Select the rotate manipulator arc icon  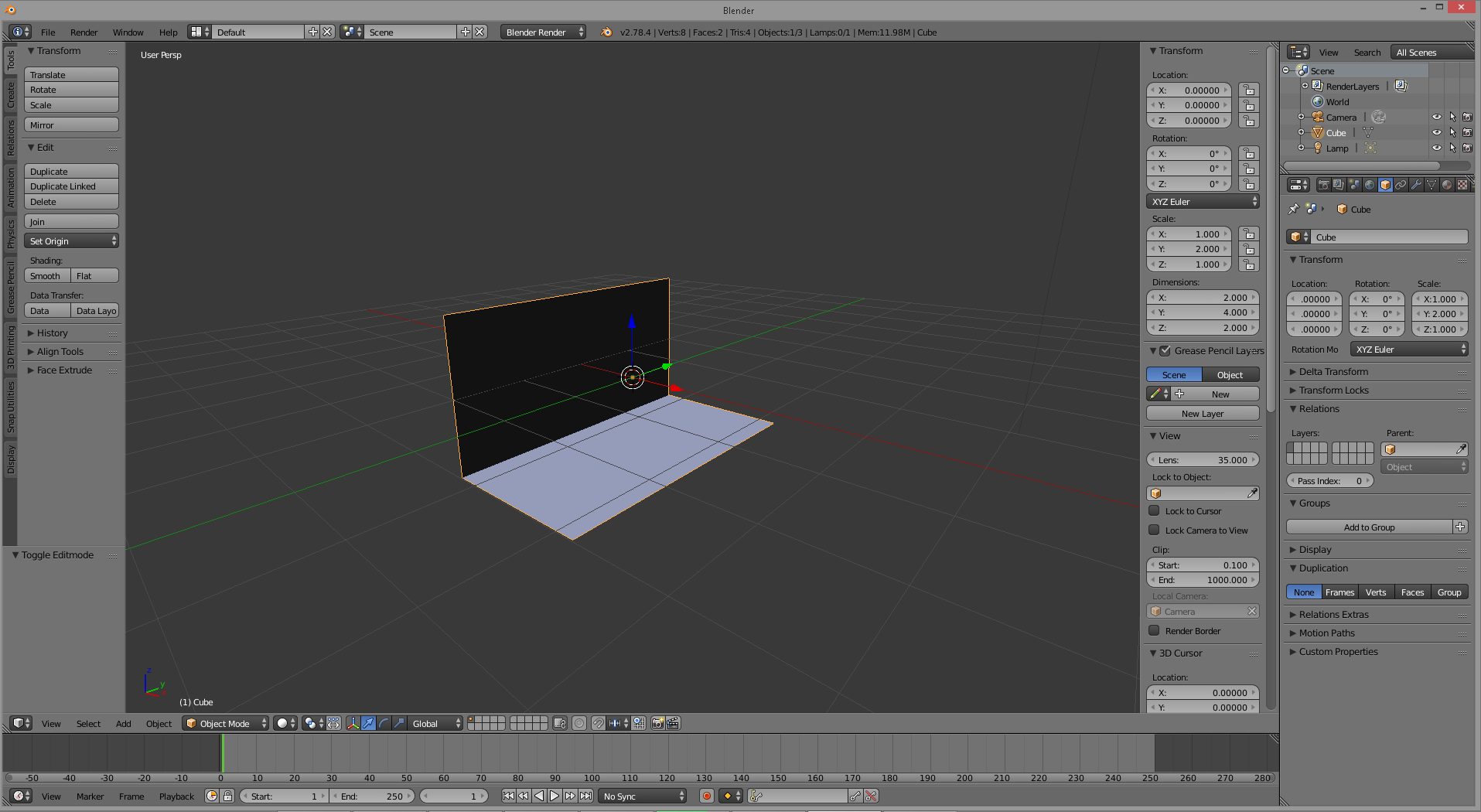pyautogui.click(x=384, y=723)
